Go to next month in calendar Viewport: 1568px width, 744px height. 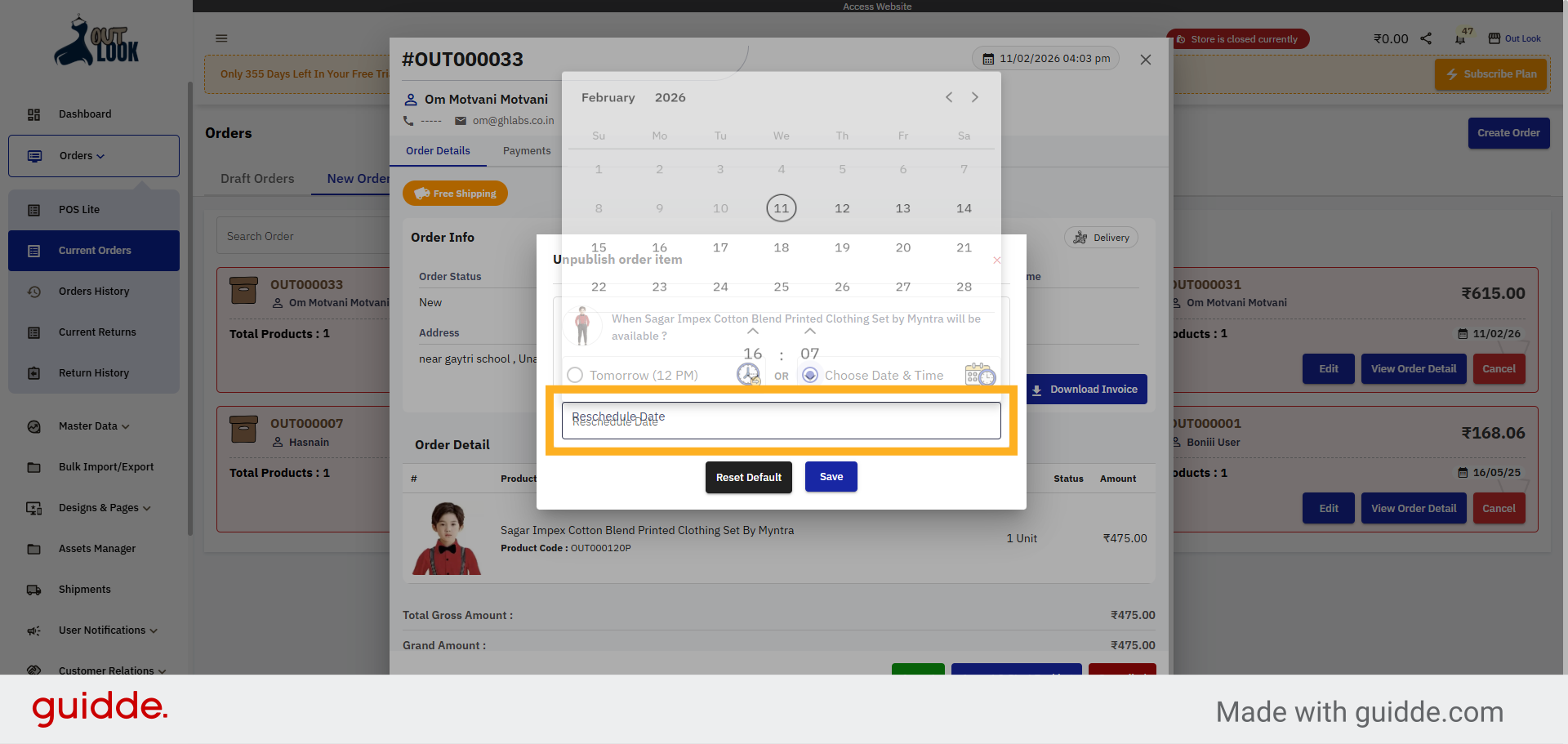pos(975,97)
